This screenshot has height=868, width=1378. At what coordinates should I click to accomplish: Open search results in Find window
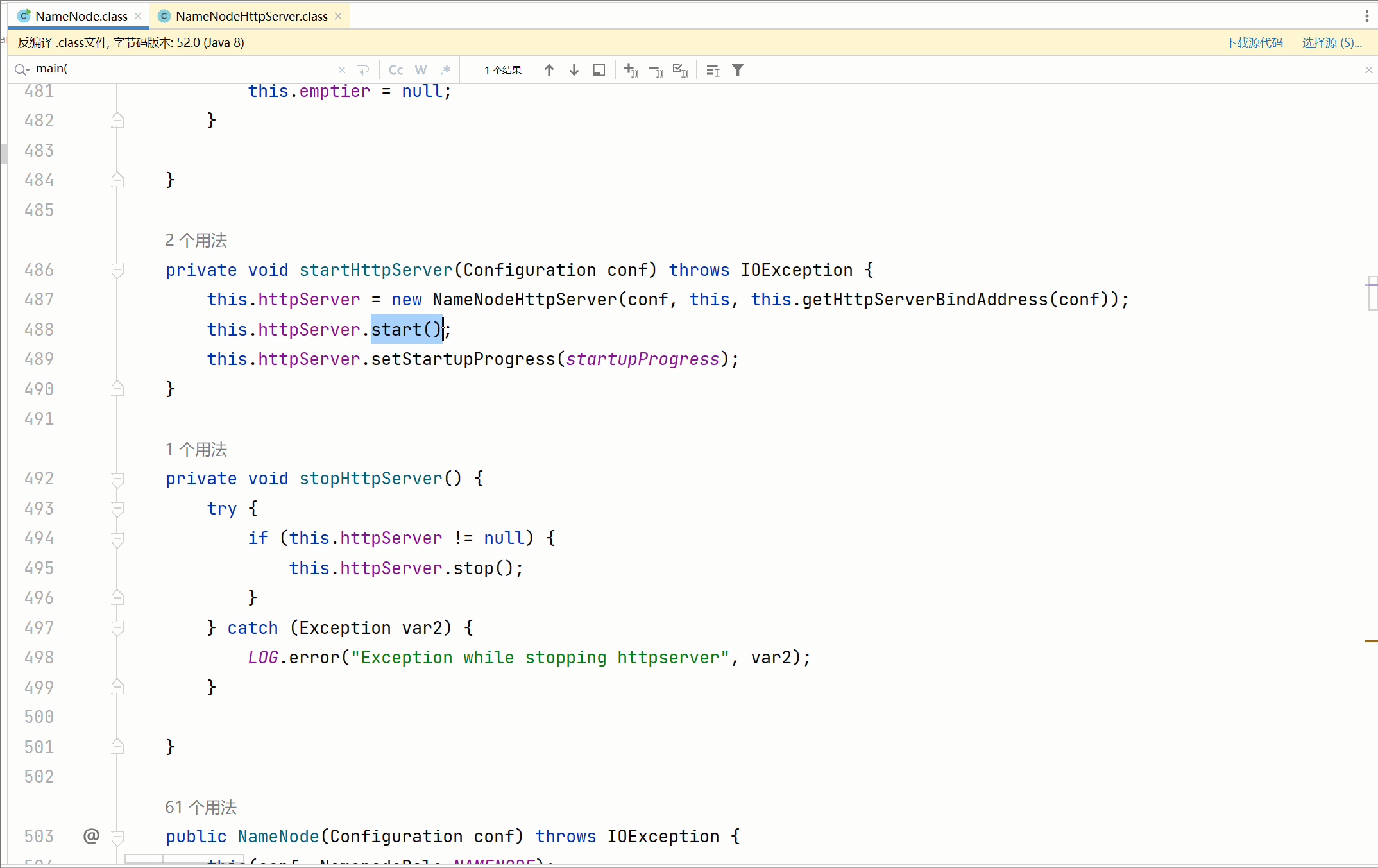coord(599,70)
